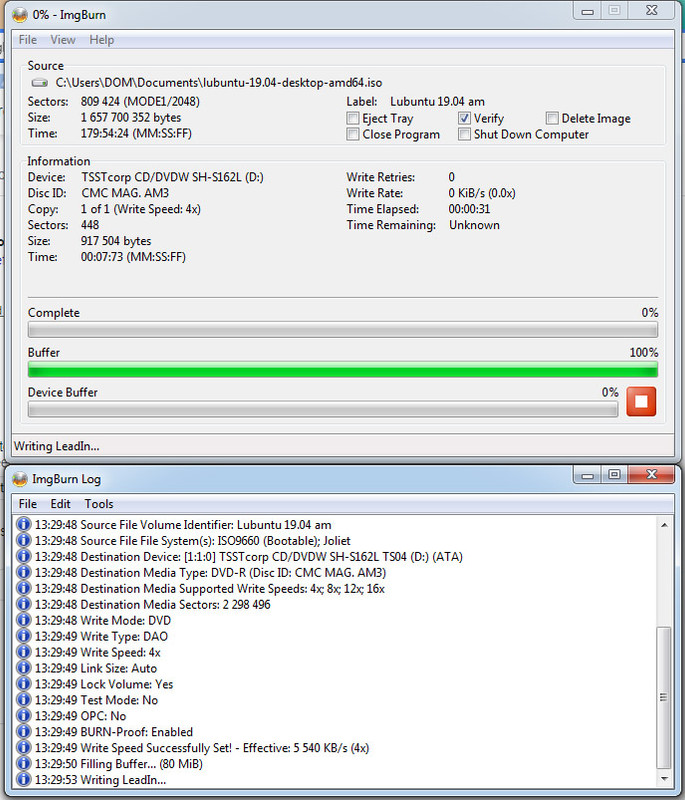Click the label value 'Lubuntu 19.04 am'
685x800 pixels.
click(437, 102)
